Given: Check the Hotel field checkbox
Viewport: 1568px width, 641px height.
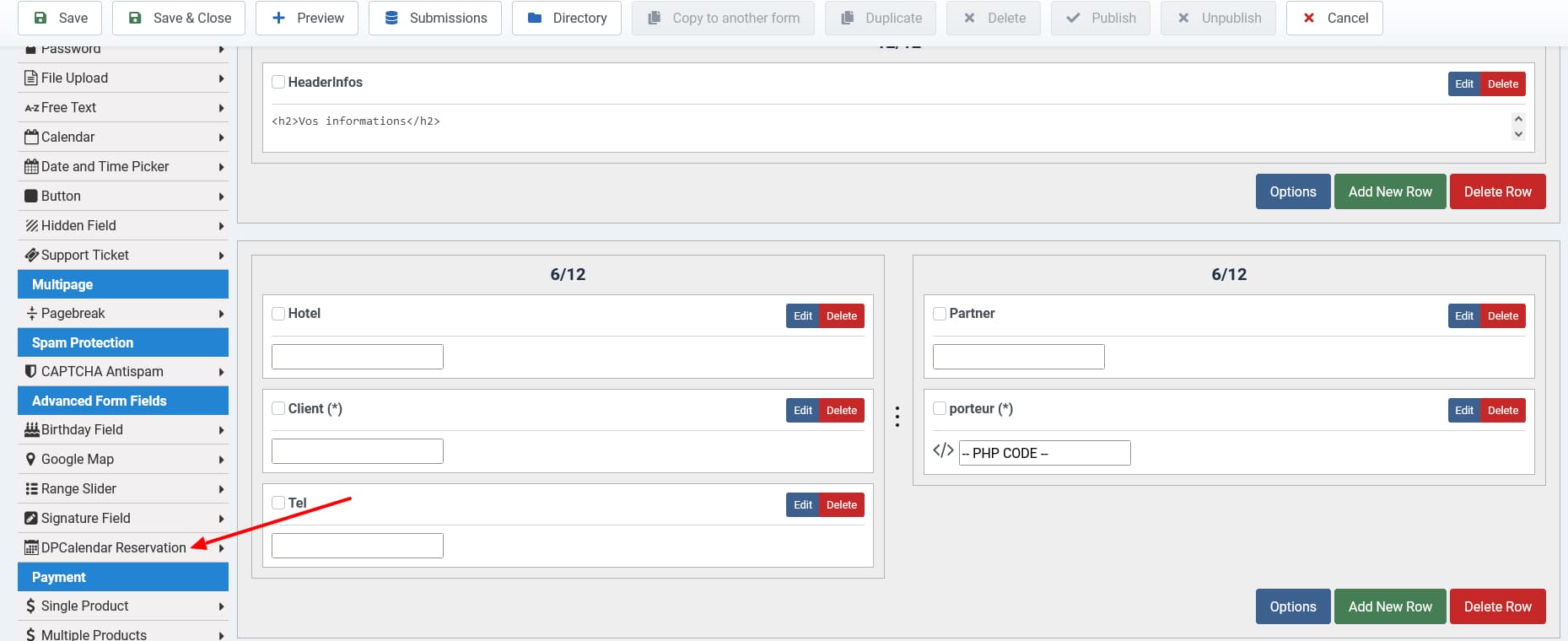Looking at the screenshot, I should click(278, 314).
